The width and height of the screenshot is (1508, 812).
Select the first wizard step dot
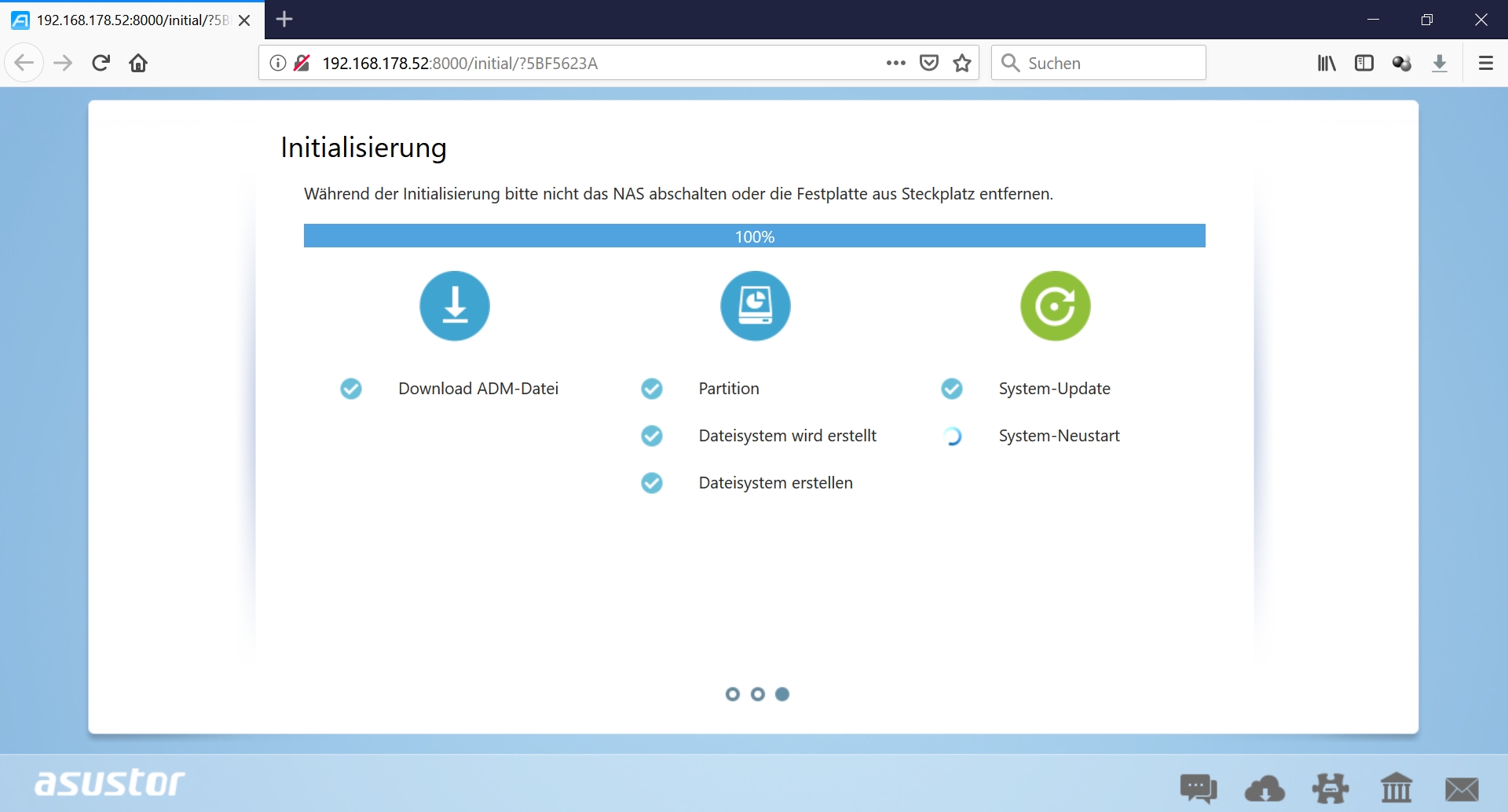[x=732, y=694]
